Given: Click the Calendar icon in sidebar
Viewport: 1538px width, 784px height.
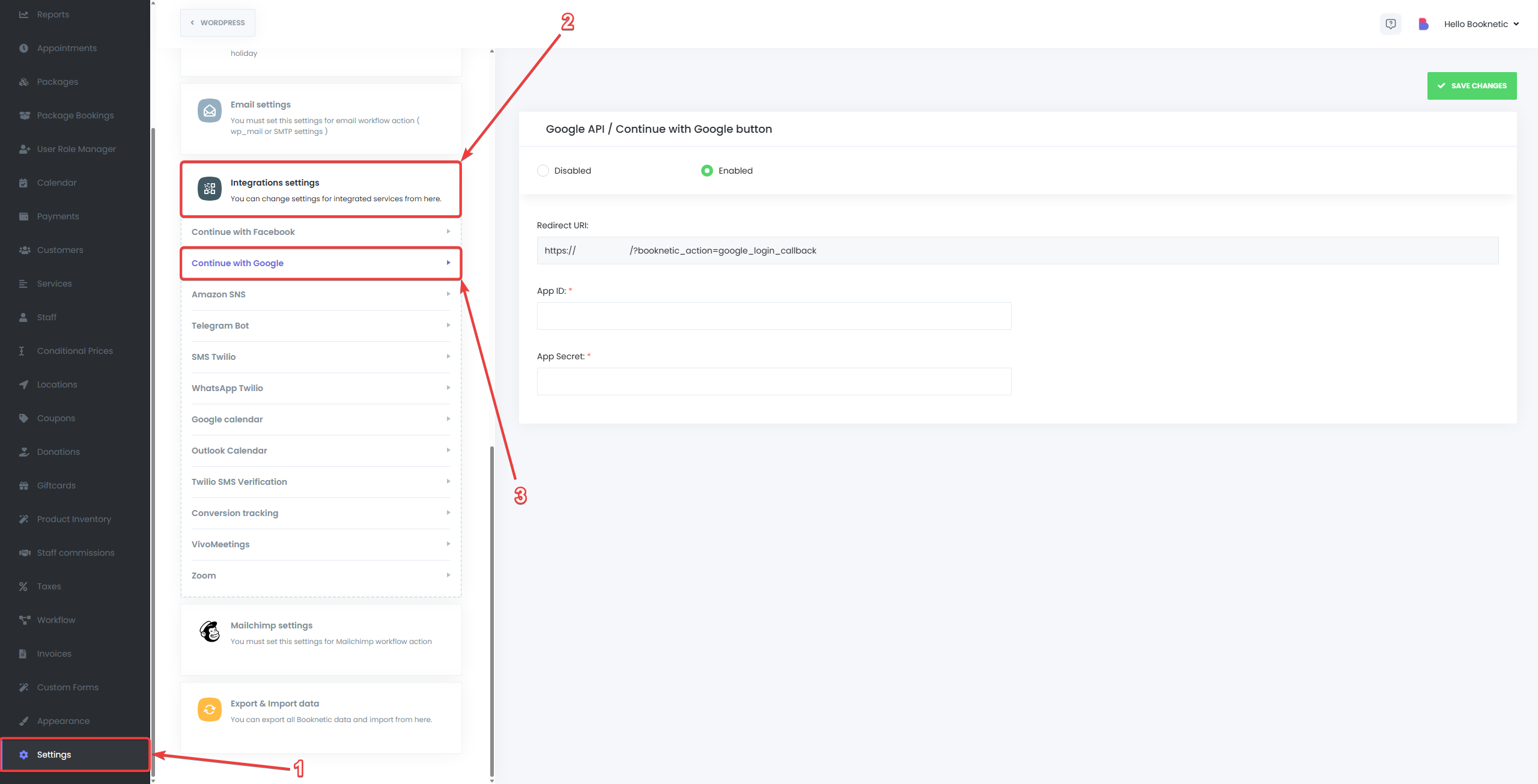Looking at the screenshot, I should 23,183.
